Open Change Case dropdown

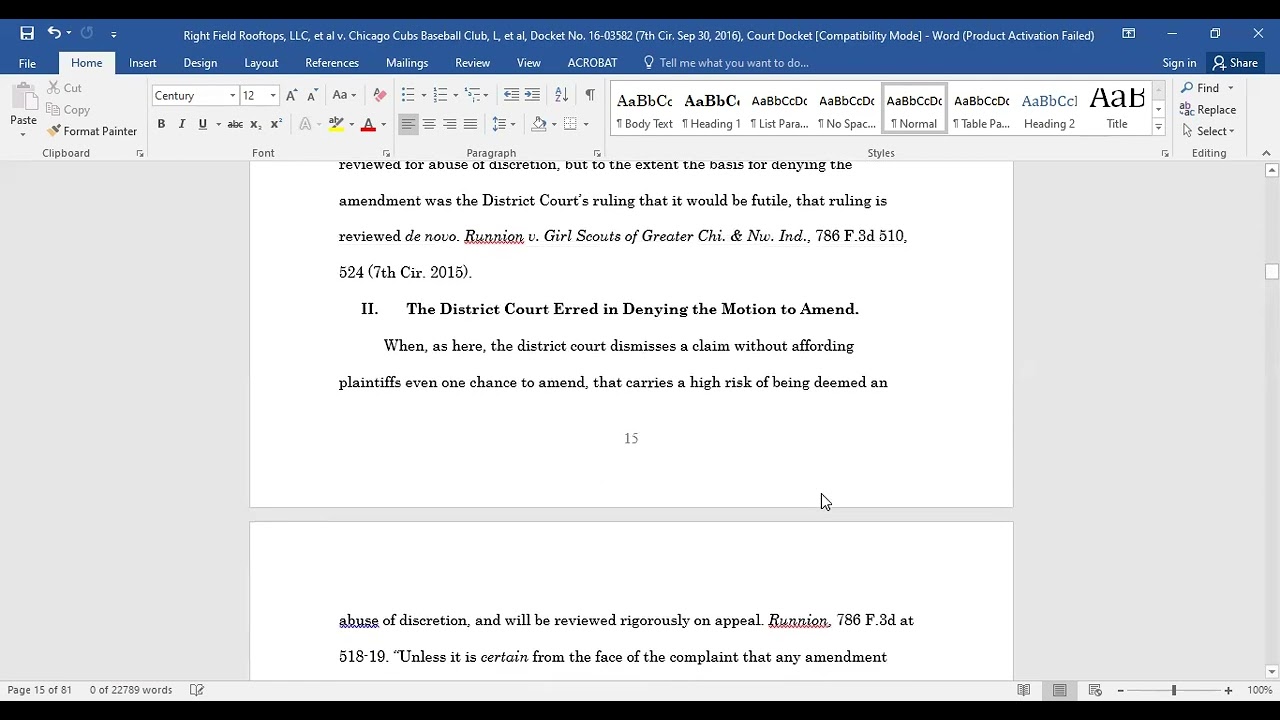343,95
